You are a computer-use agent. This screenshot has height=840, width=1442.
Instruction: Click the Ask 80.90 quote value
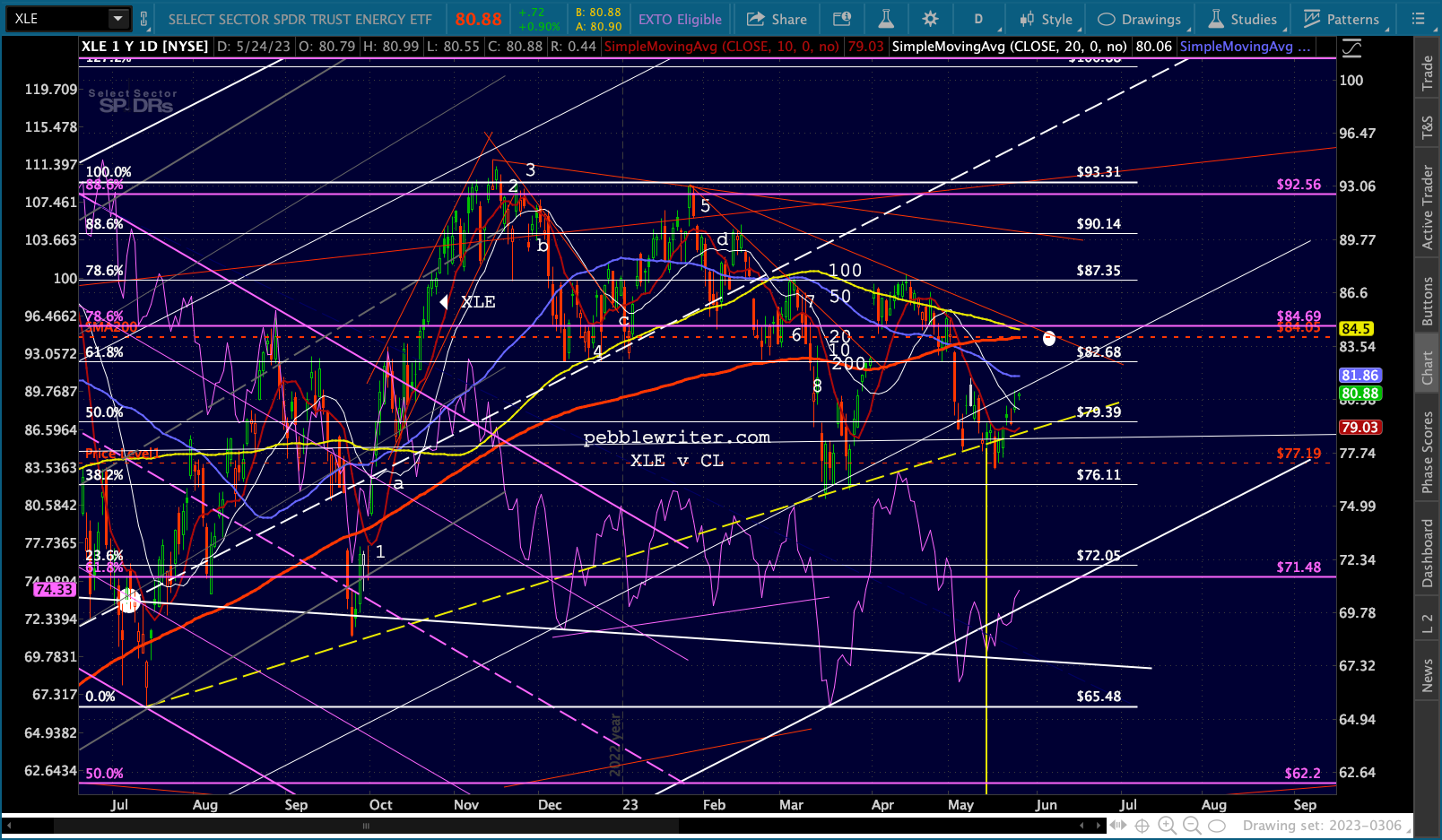pos(598,26)
